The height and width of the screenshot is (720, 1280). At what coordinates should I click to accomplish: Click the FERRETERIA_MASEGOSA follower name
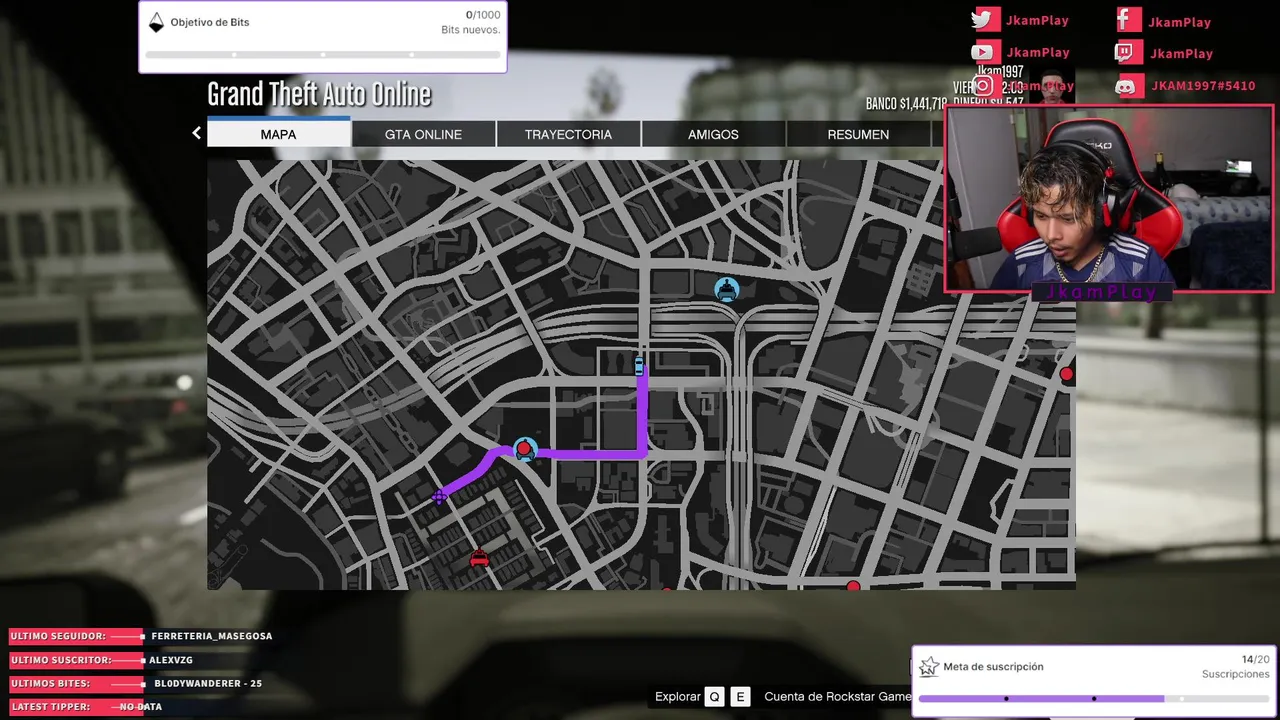[x=211, y=636]
